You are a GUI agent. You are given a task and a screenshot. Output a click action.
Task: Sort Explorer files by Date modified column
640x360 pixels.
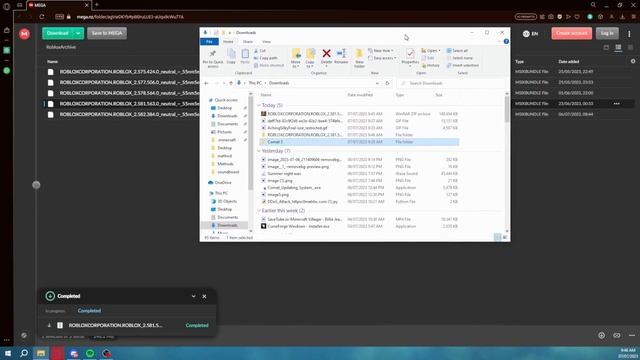click(x=360, y=95)
